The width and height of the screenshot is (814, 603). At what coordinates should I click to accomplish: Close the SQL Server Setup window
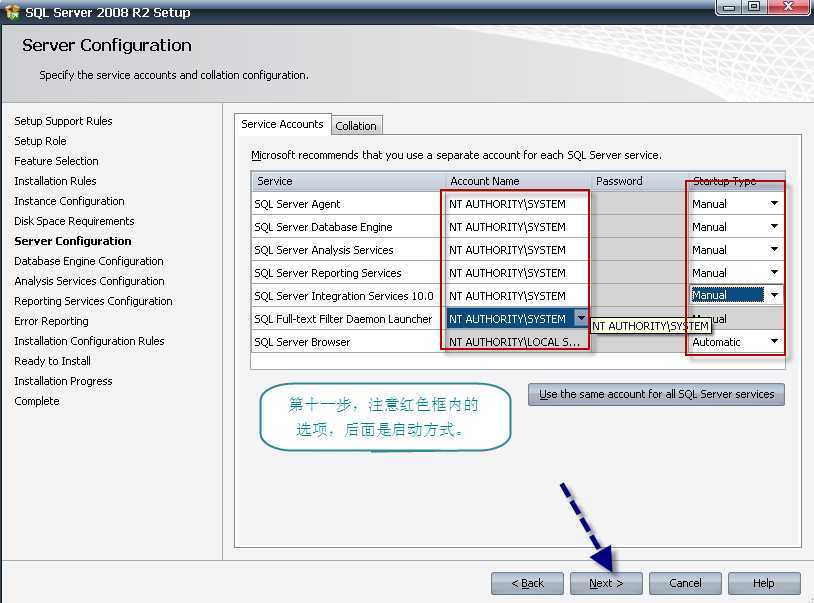789,7
